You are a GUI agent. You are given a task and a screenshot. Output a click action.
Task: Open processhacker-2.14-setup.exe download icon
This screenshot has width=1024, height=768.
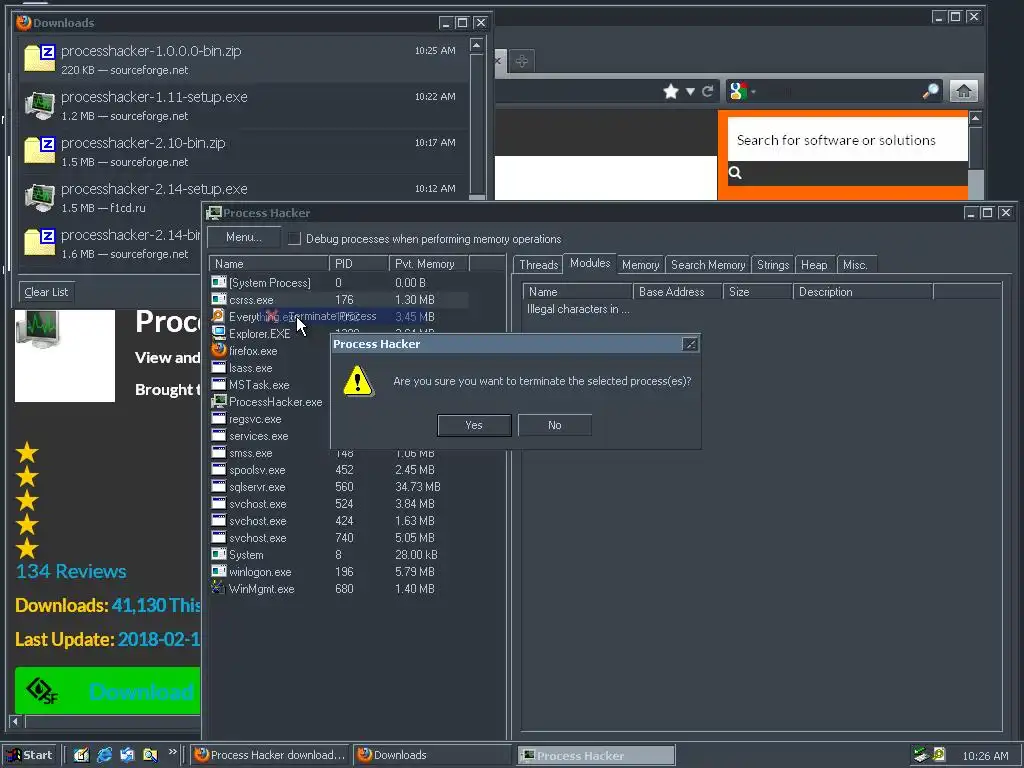39,197
